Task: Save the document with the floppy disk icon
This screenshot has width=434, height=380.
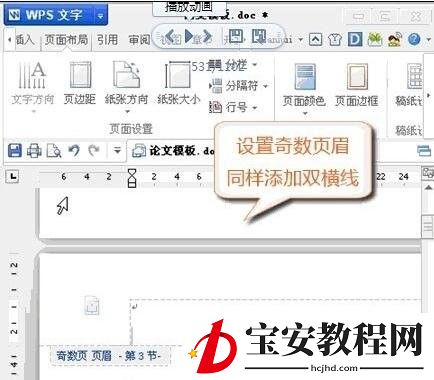Action: [x=15, y=151]
